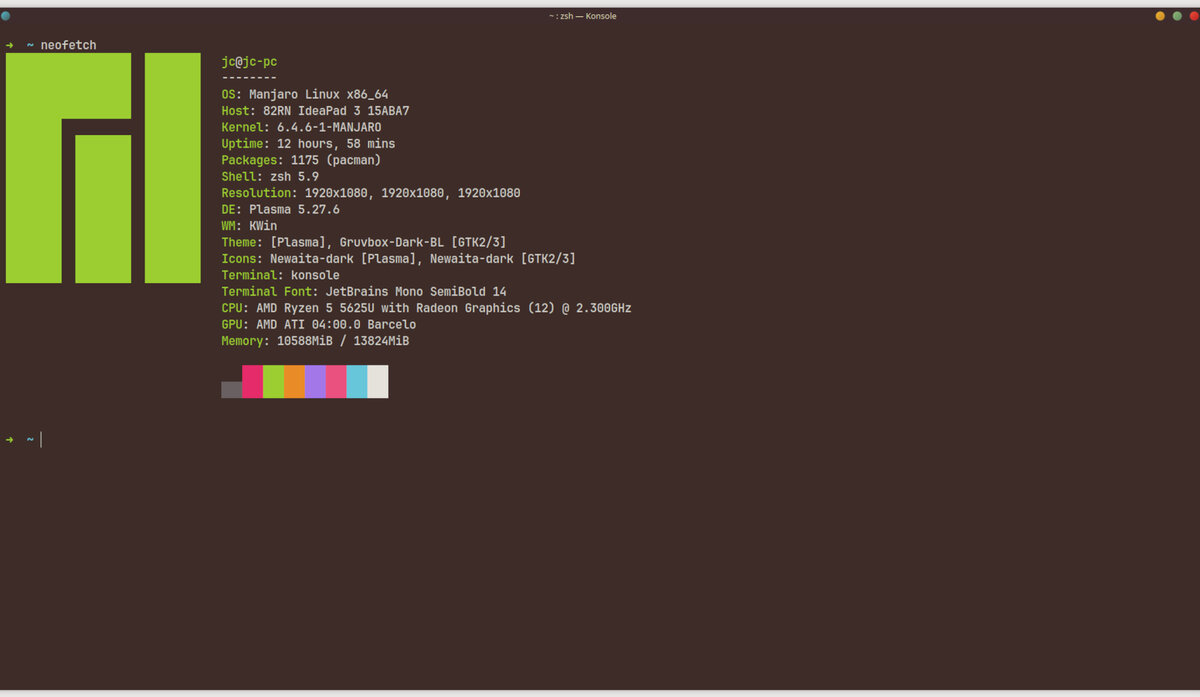The height and width of the screenshot is (697, 1200).
Task: Click the "Memory: 10588MiB / 13824MiB" line
Action: click(315, 341)
